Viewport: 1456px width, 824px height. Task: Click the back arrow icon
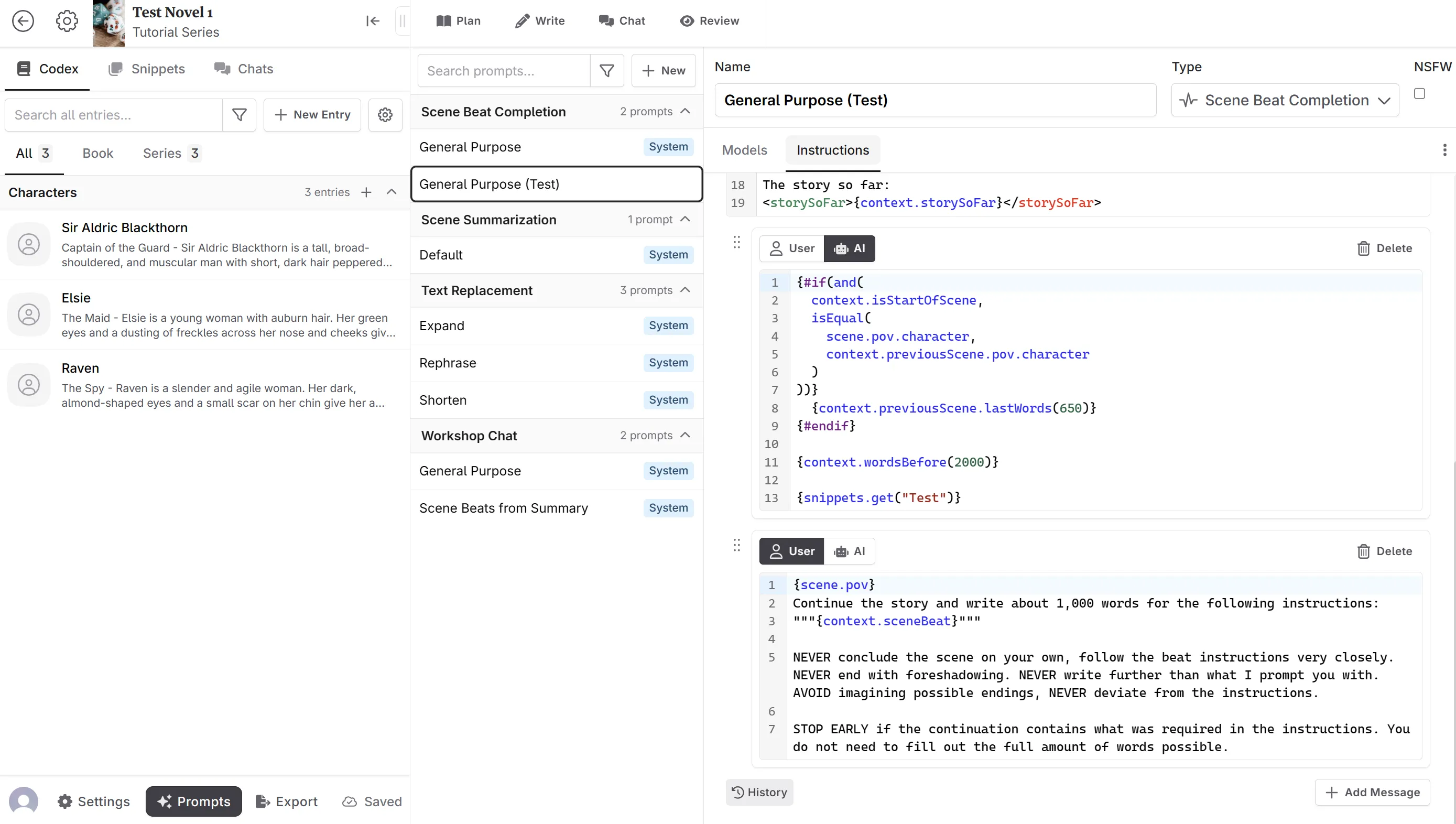point(23,21)
